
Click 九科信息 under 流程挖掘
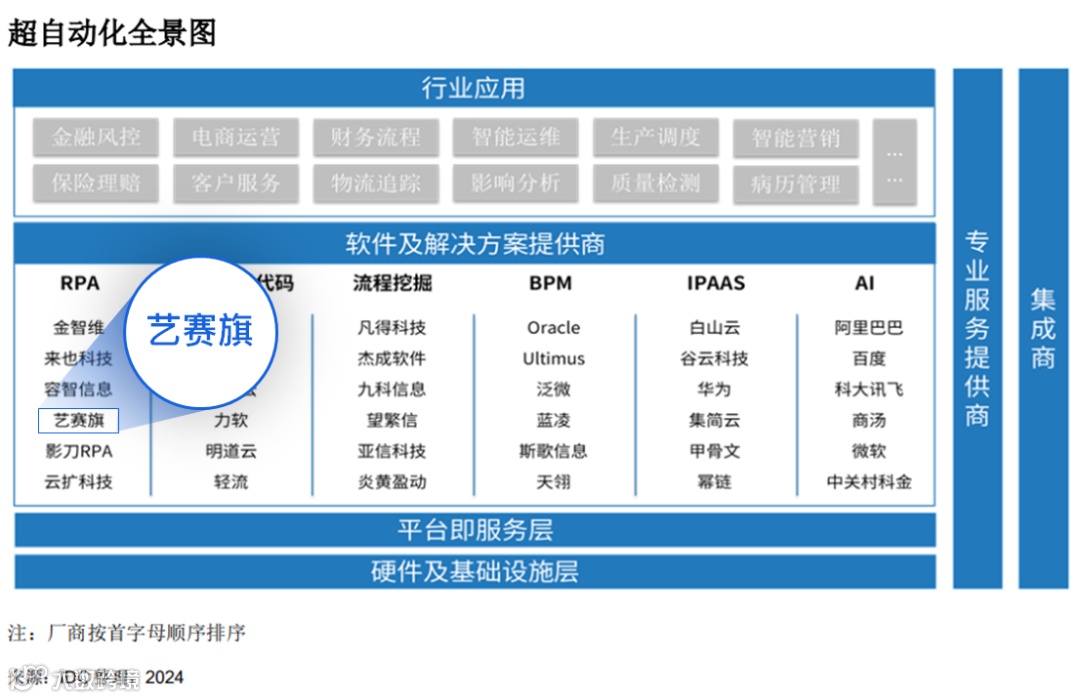point(392,390)
